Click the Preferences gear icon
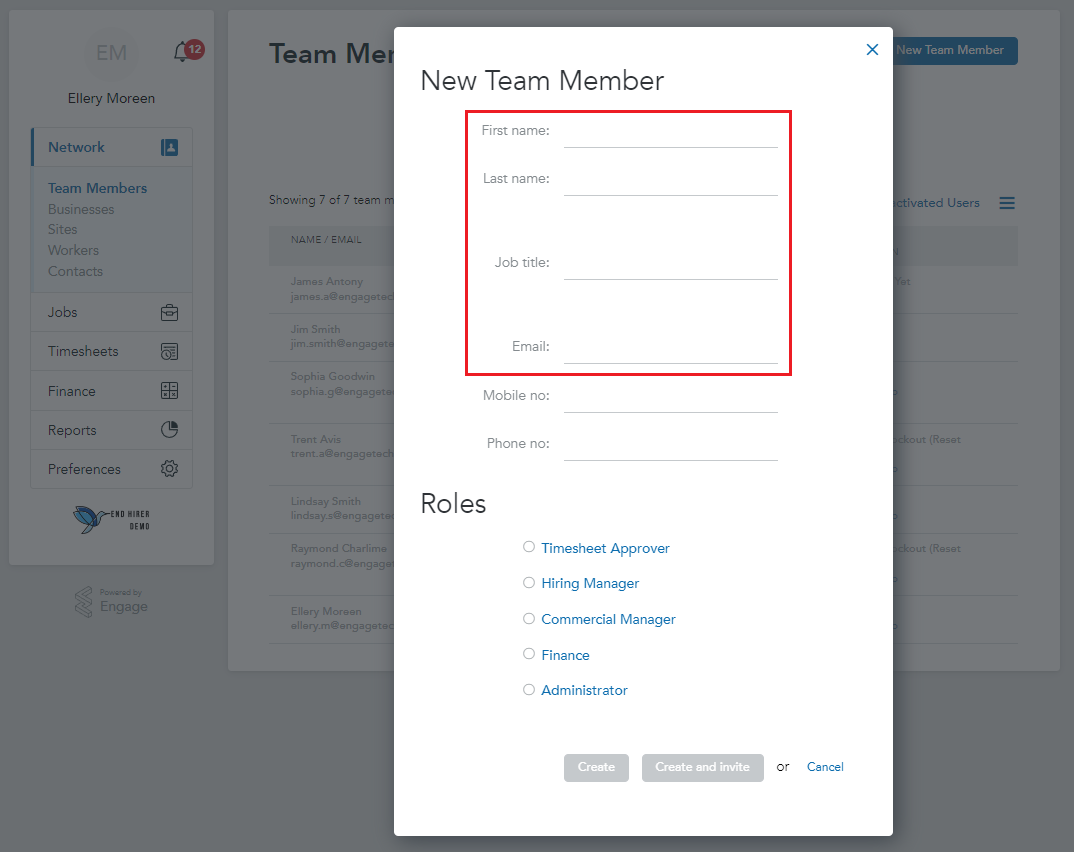Screen dimensions: 1074x852 169,468
